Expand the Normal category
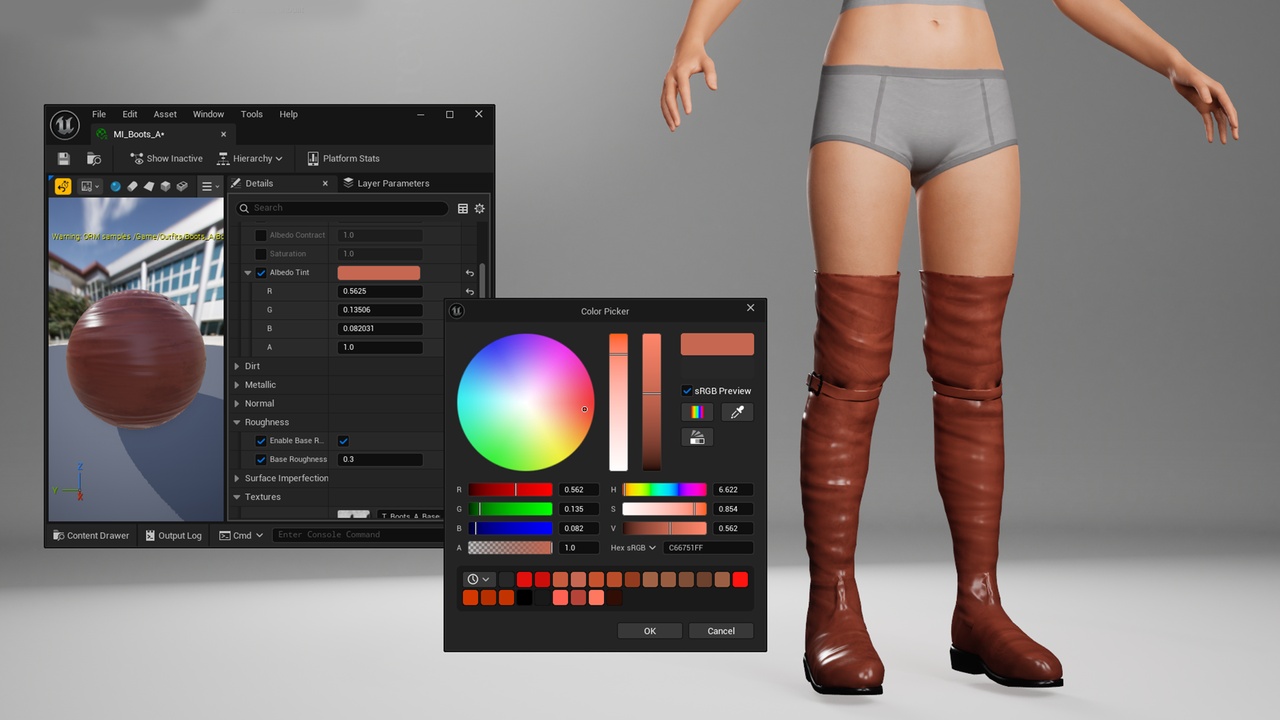 [237, 404]
